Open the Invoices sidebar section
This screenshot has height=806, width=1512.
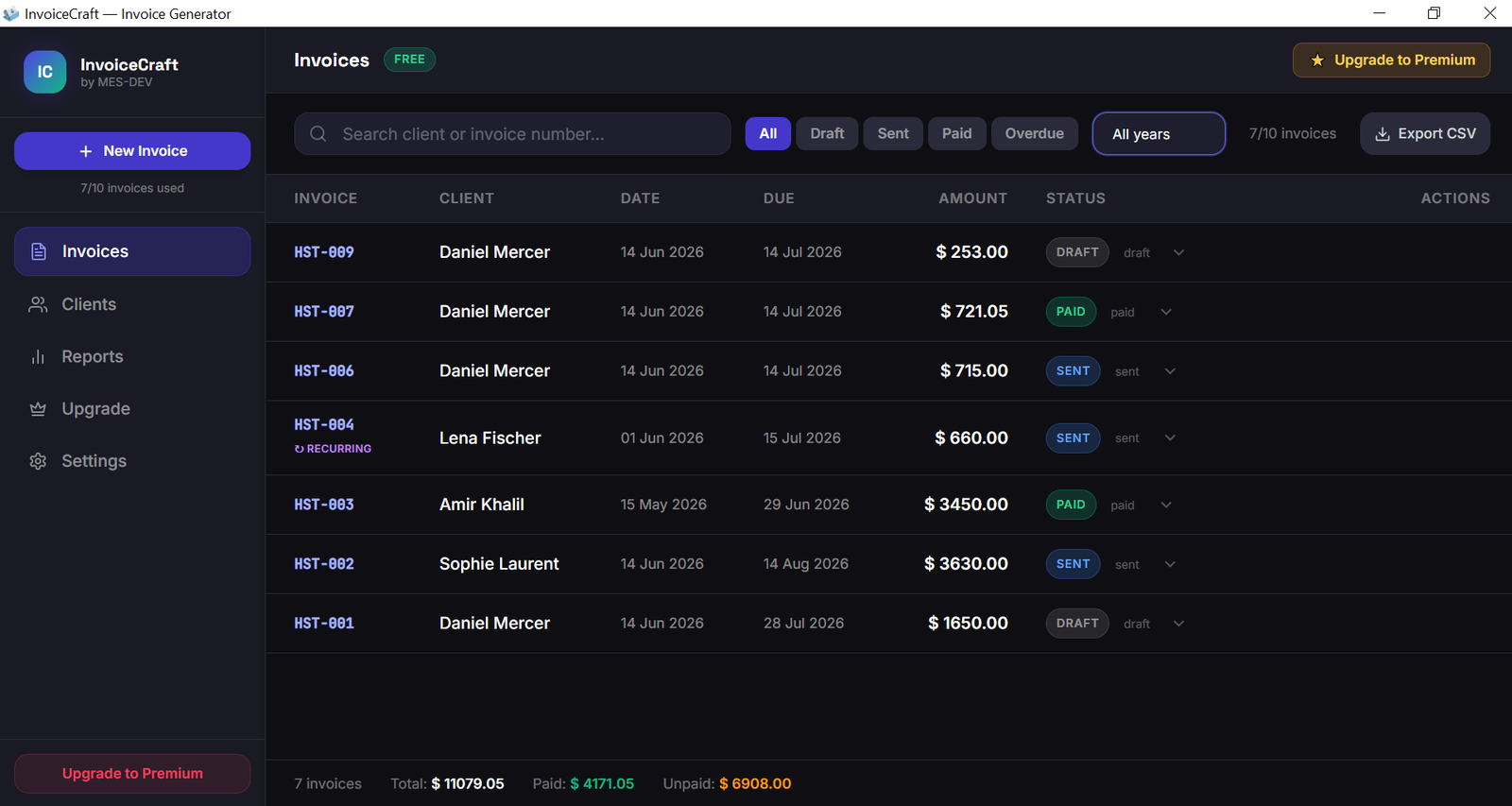(x=132, y=251)
